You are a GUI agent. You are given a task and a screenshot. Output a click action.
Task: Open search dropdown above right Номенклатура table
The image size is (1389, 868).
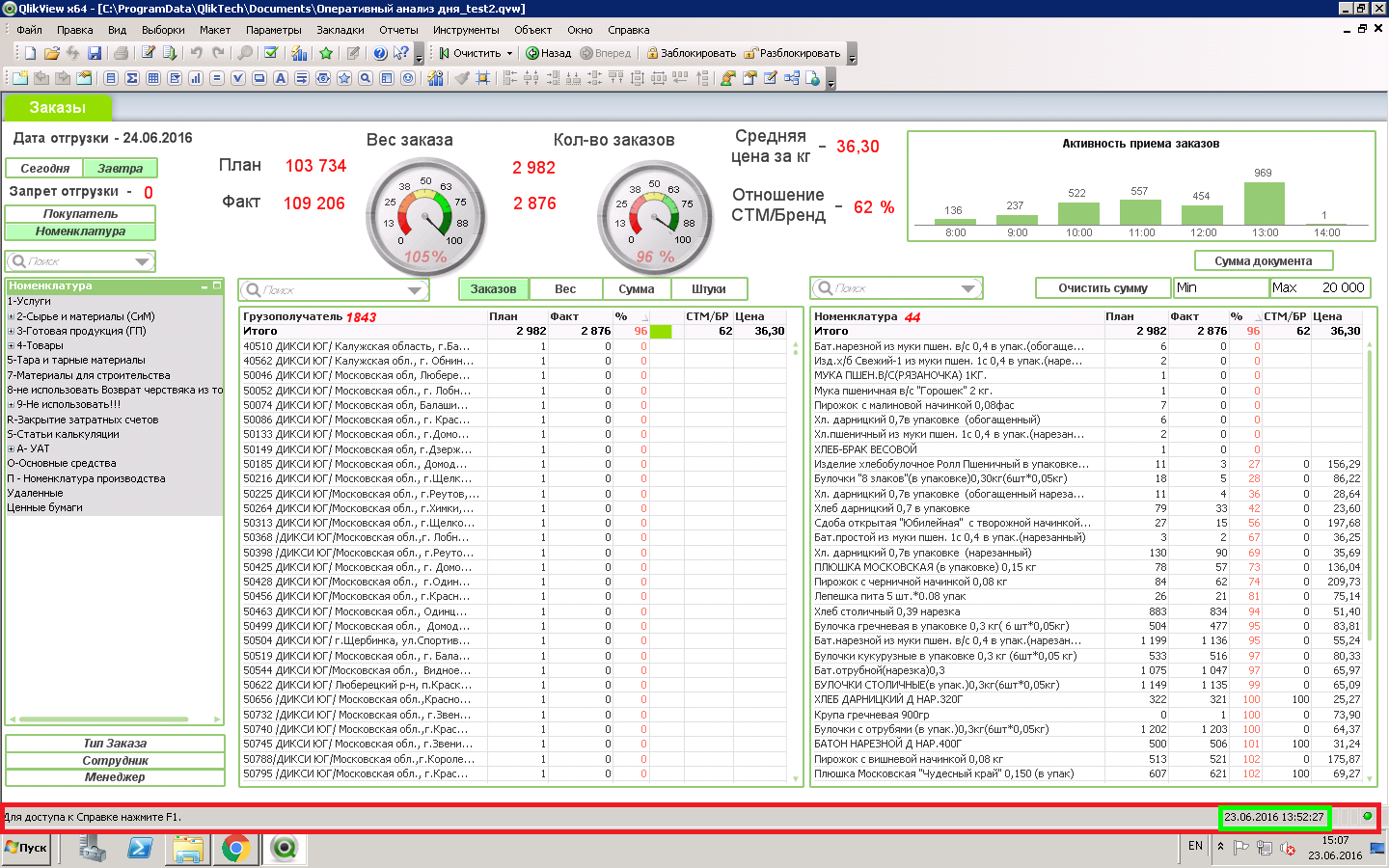click(x=969, y=288)
